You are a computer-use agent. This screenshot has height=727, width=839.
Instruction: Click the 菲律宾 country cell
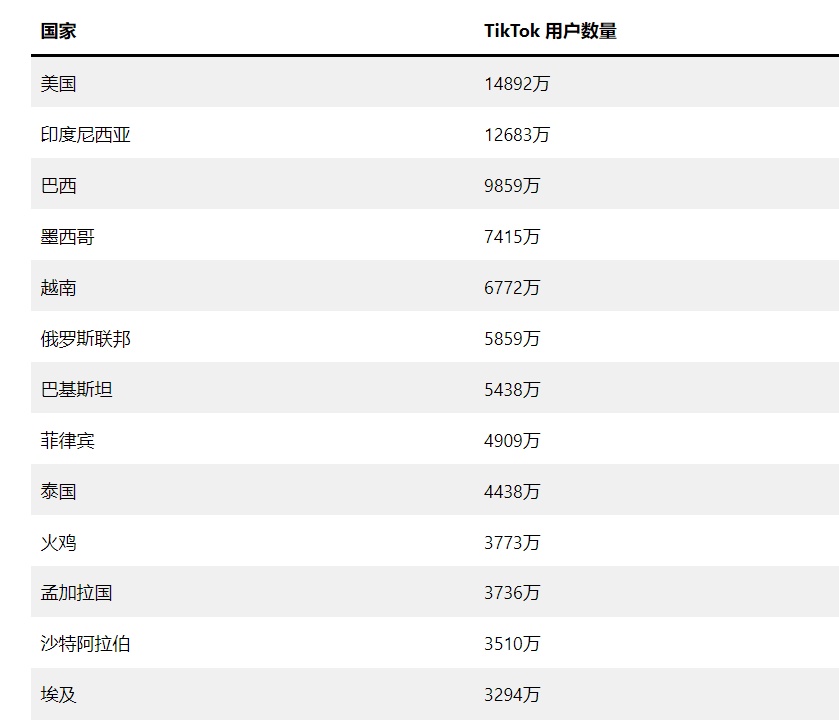tap(67, 441)
